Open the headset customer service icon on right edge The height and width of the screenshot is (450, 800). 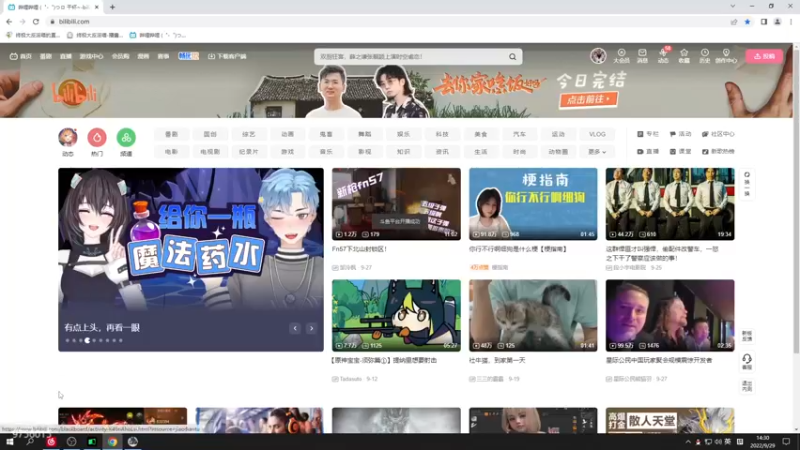[747, 361]
